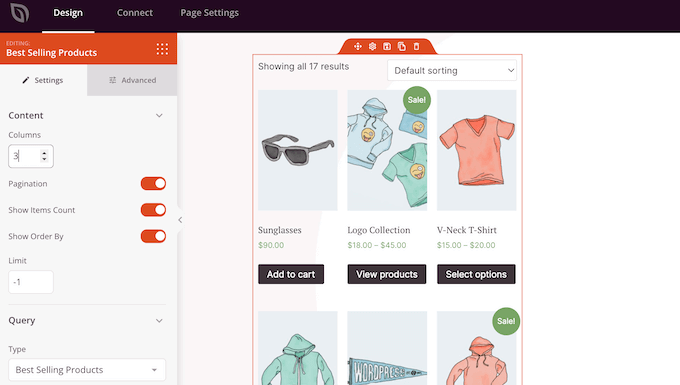The width and height of the screenshot is (680, 385).
Task: Click the V-Neck T-Shirt product title
Action: tap(467, 230)
